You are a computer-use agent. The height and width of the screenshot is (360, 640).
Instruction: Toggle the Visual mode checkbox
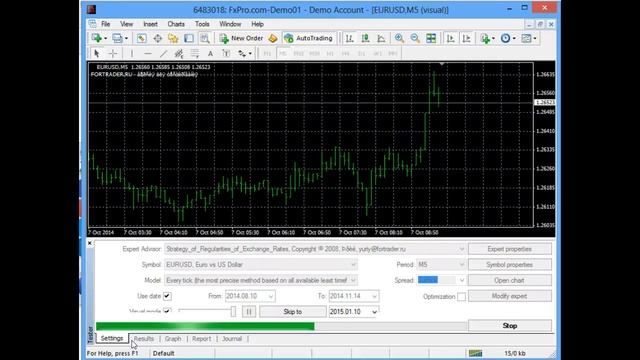click(x=167, y=311)
